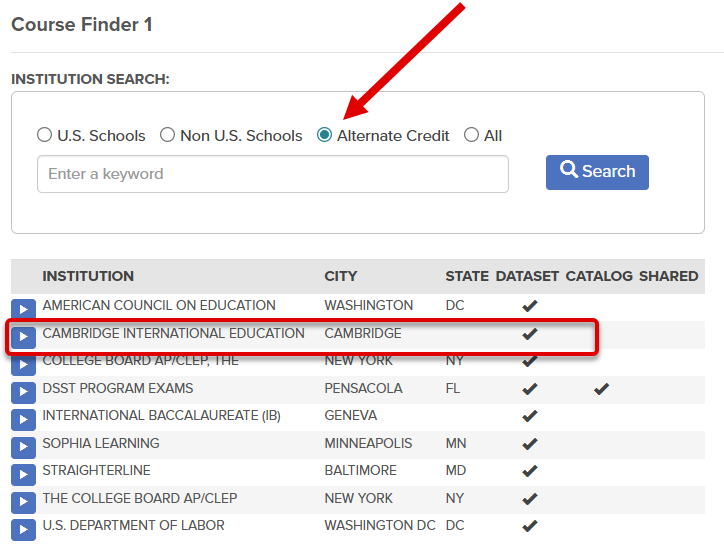Click COLLEGE BOARD AP/CLEP, THE institution name
Screen dimensions: 724x550
pyautogui.click(x=141, y=360)
